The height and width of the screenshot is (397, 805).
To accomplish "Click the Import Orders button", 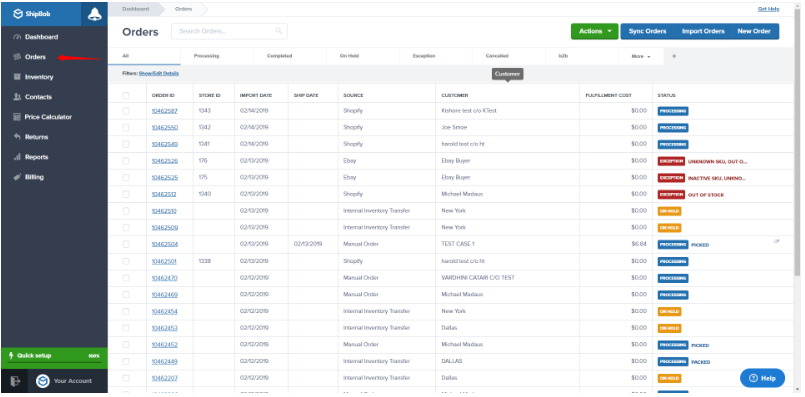I will pyautogui.click(x=703, y=31).
